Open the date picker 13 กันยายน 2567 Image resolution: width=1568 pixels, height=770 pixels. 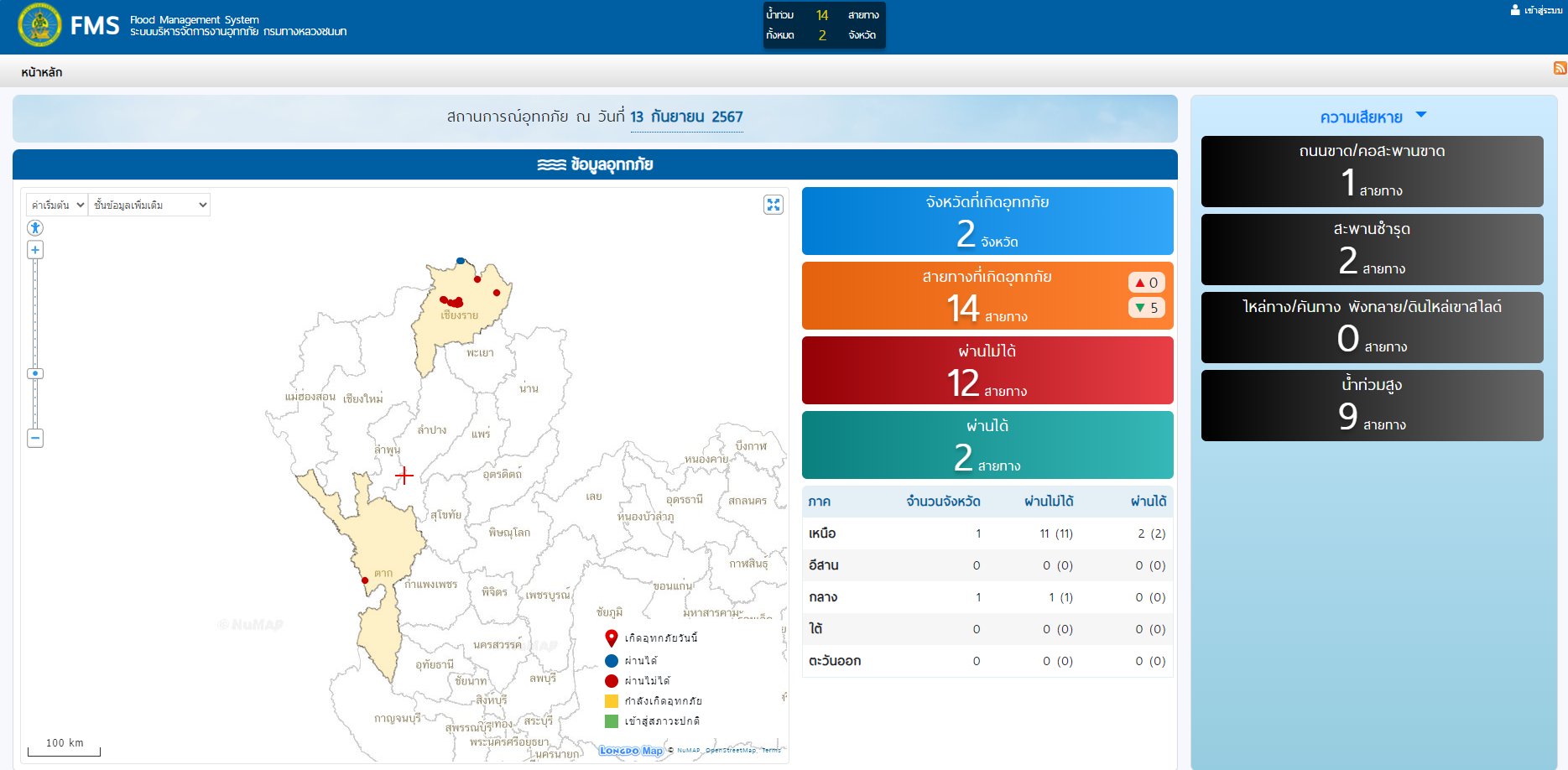(x=686, y=117)
